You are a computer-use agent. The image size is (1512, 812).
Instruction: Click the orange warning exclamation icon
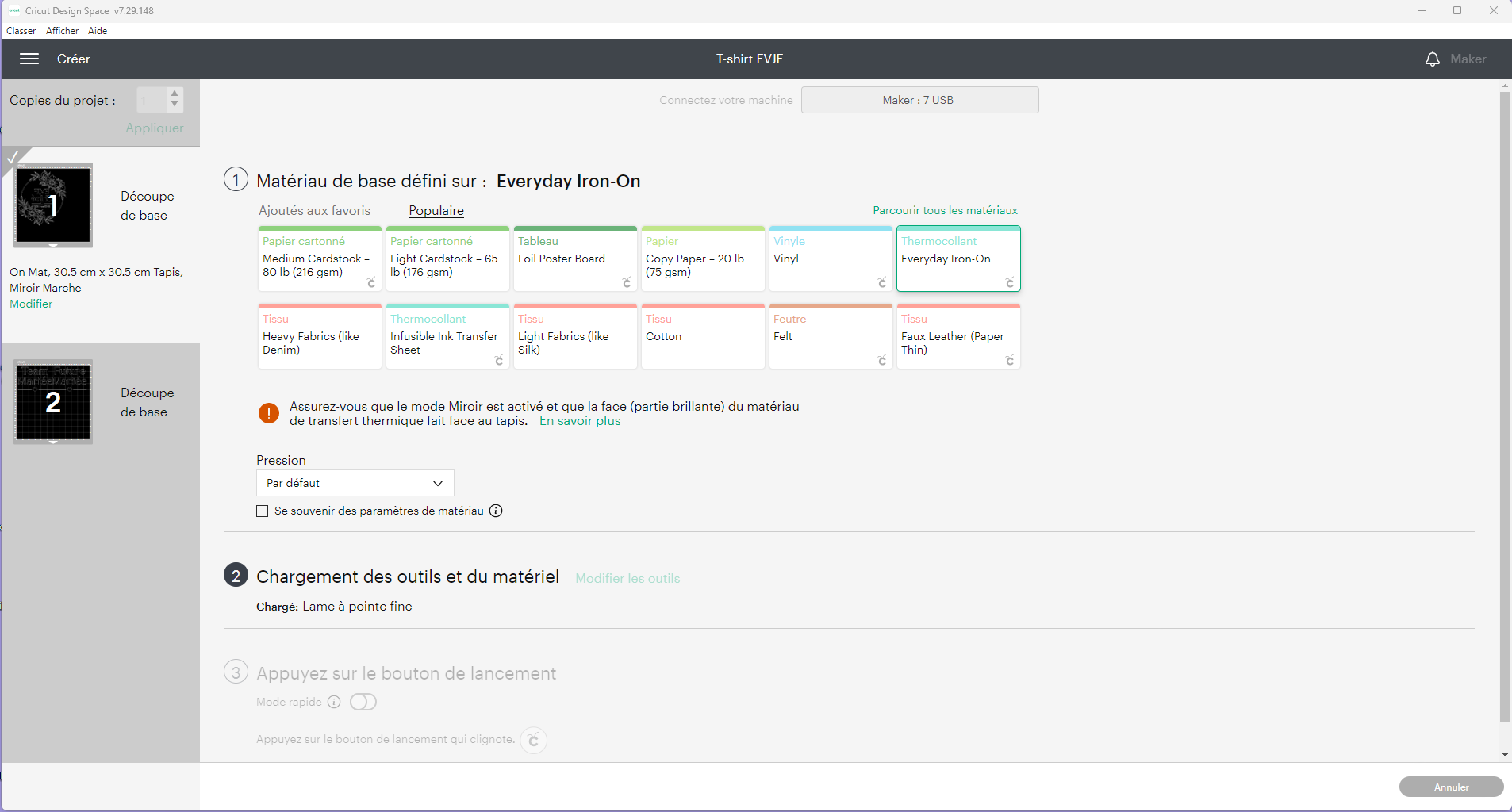tap(269, 413)
